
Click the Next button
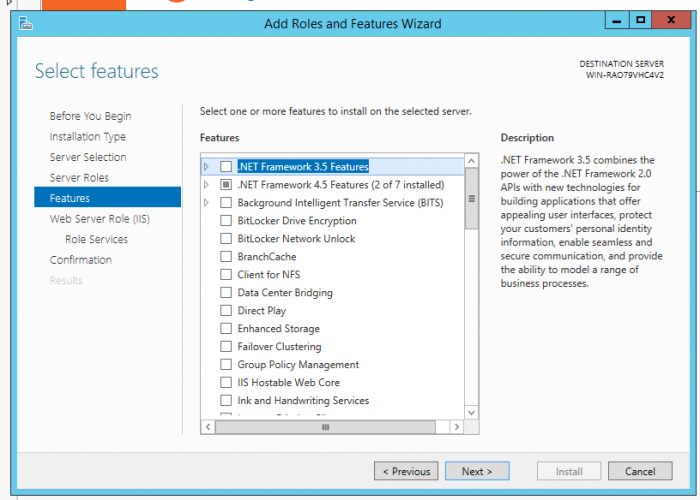(x=477, y=471)
